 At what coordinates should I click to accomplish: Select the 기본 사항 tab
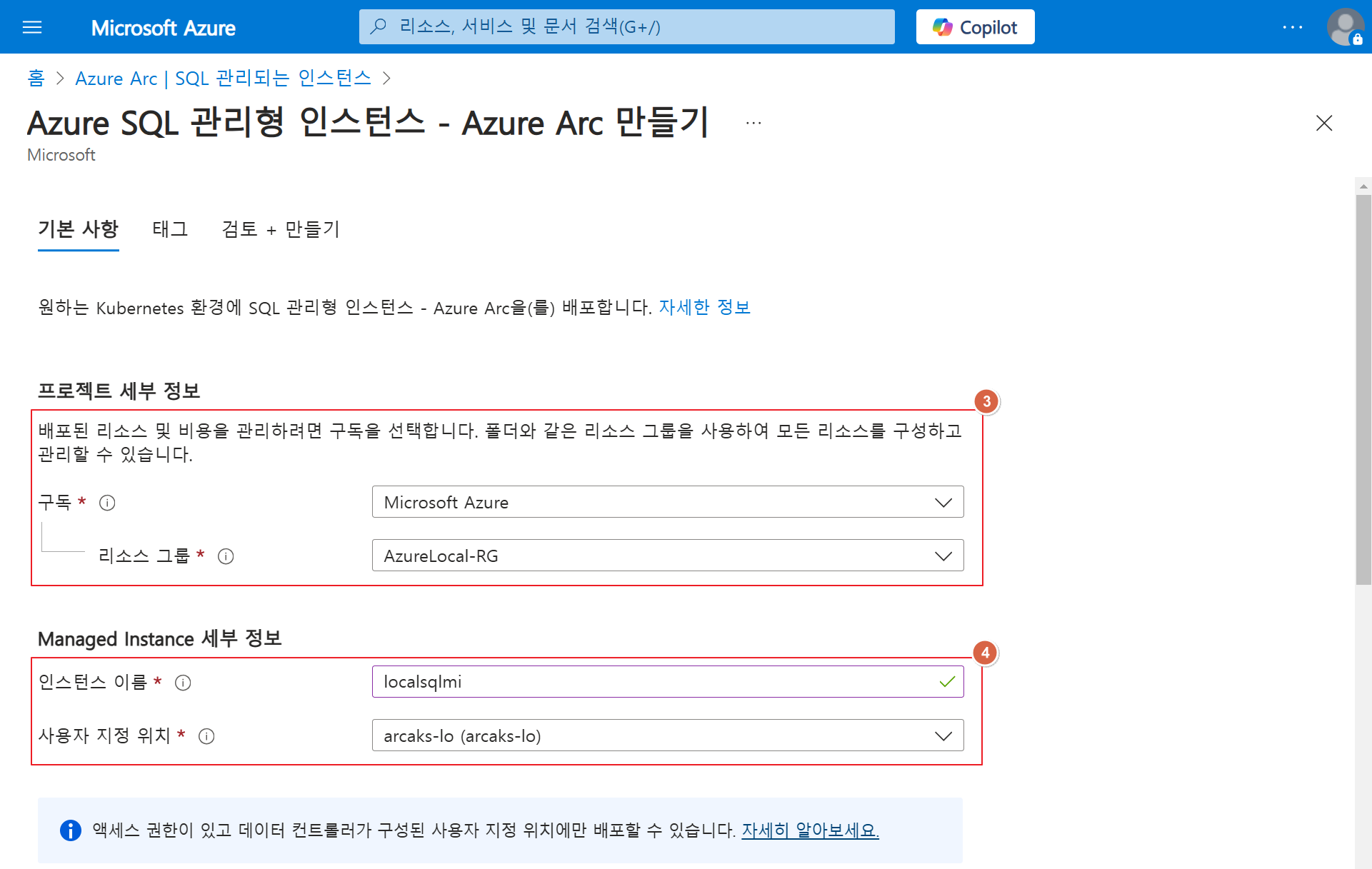pyautogui.click(x=78, y=229)
